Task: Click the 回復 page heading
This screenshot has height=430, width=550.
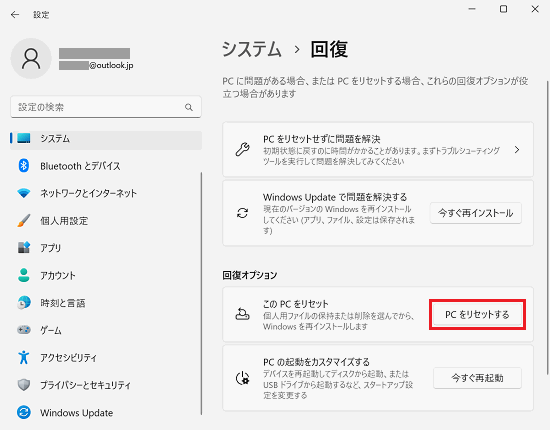Action: click(329, 49)
